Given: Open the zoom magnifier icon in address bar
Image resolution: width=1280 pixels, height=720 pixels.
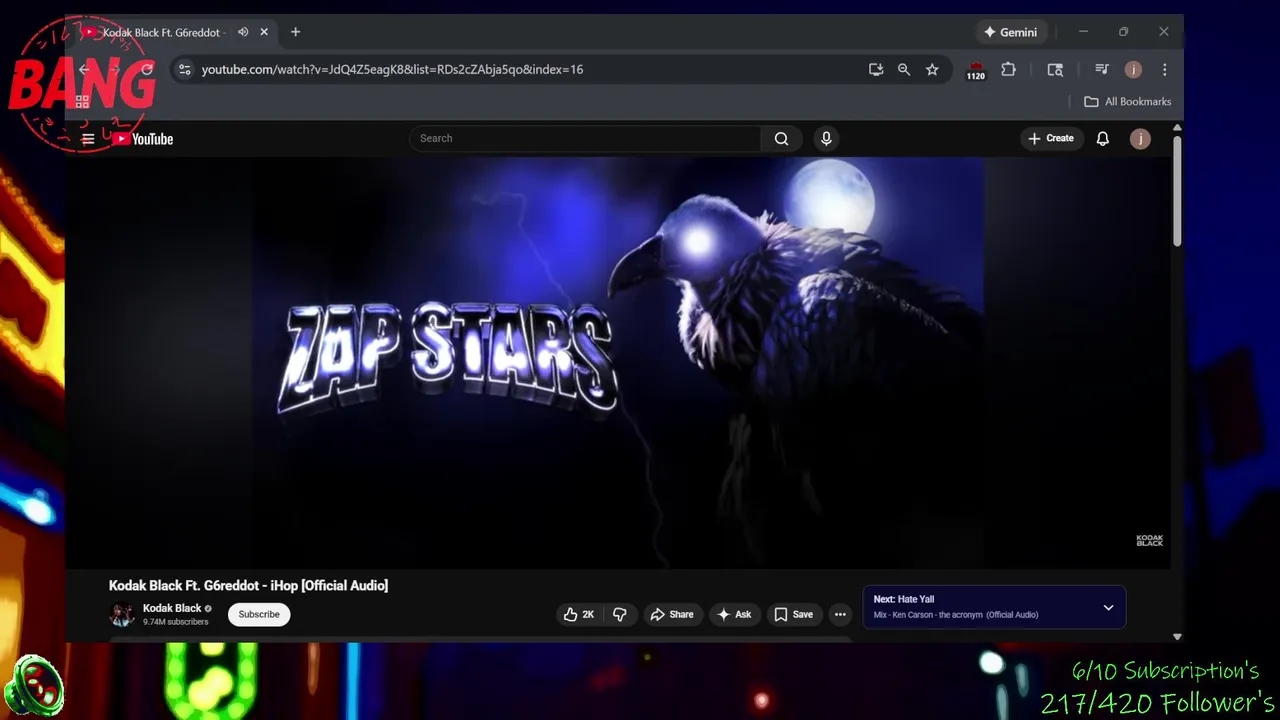Looking at the screenshot, I should coord(904,70).
